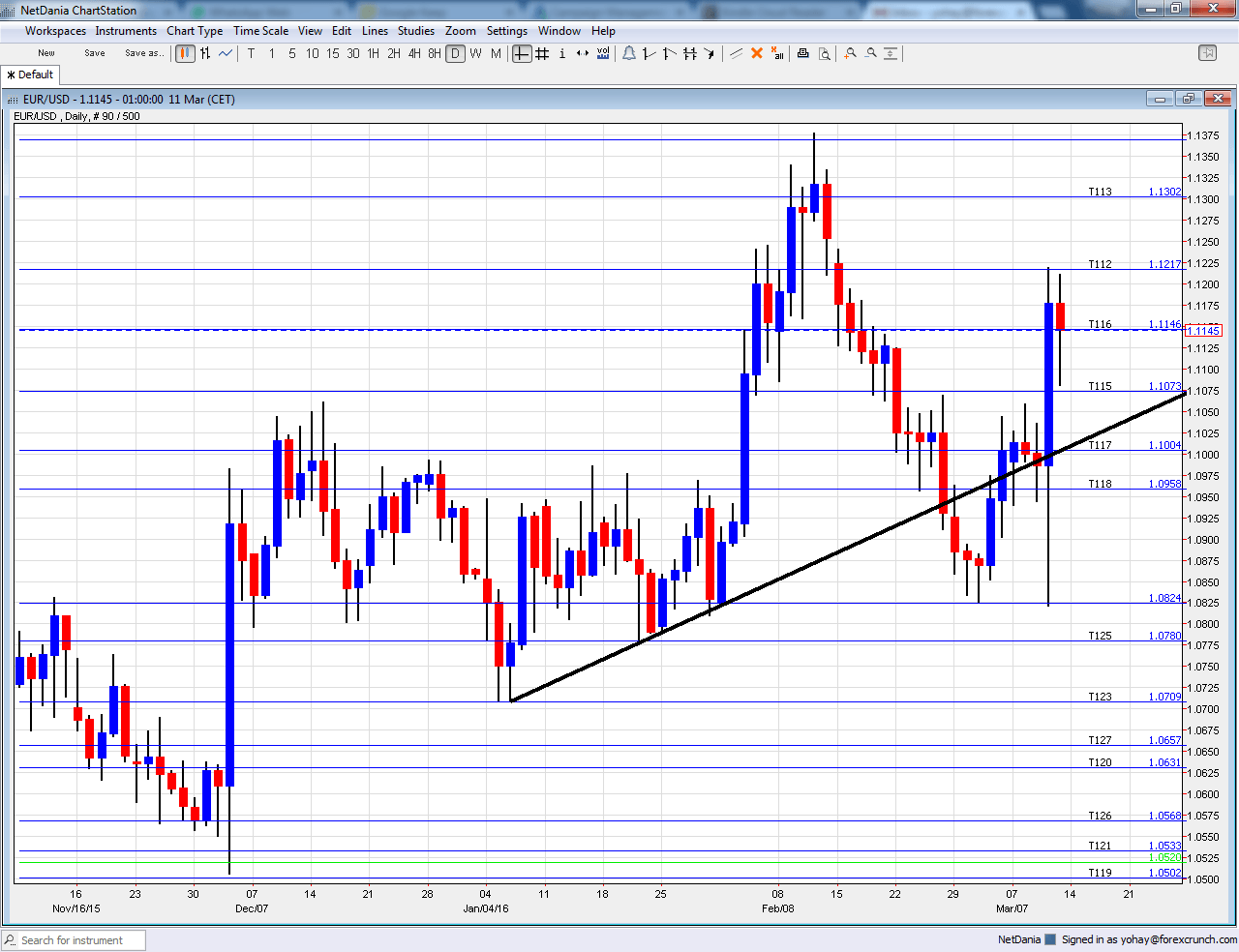Open the Chart Type menu dropdown

coord(195,30)
